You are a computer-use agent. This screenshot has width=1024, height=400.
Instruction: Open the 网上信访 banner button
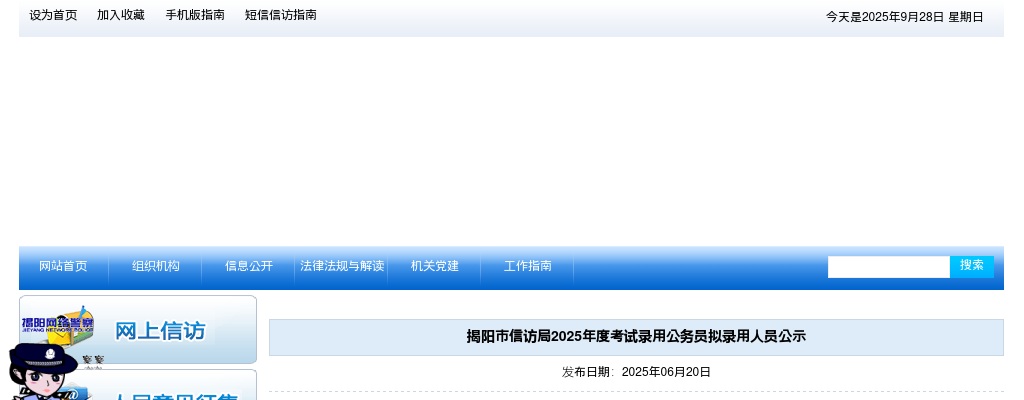click(160, 331)
